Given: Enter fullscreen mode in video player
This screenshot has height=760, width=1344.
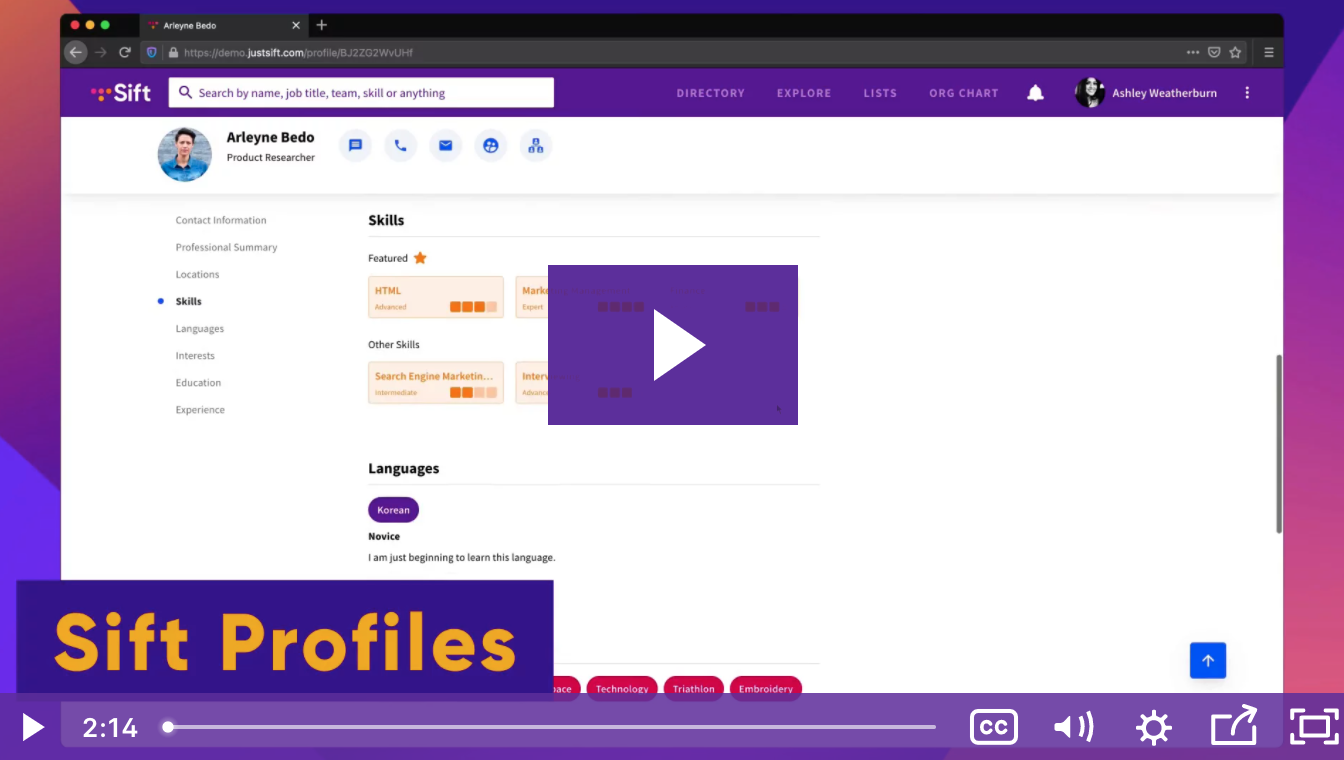Looking at the screenshot, I should 1314,727.
